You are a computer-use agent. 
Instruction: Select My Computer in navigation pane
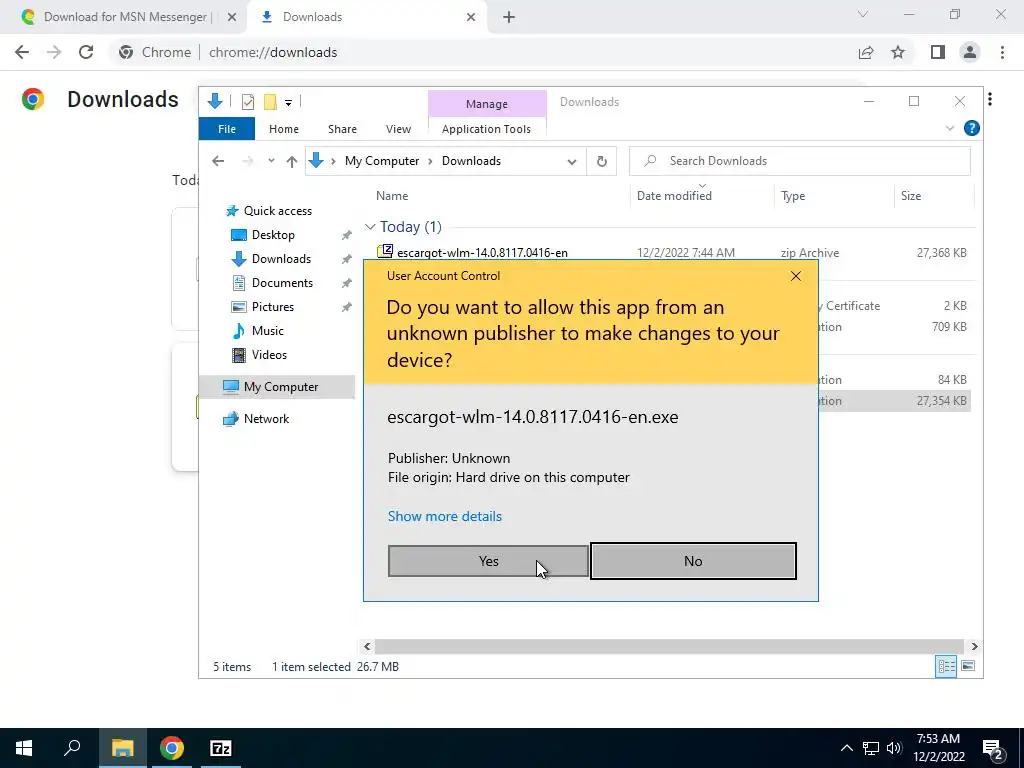278,387
